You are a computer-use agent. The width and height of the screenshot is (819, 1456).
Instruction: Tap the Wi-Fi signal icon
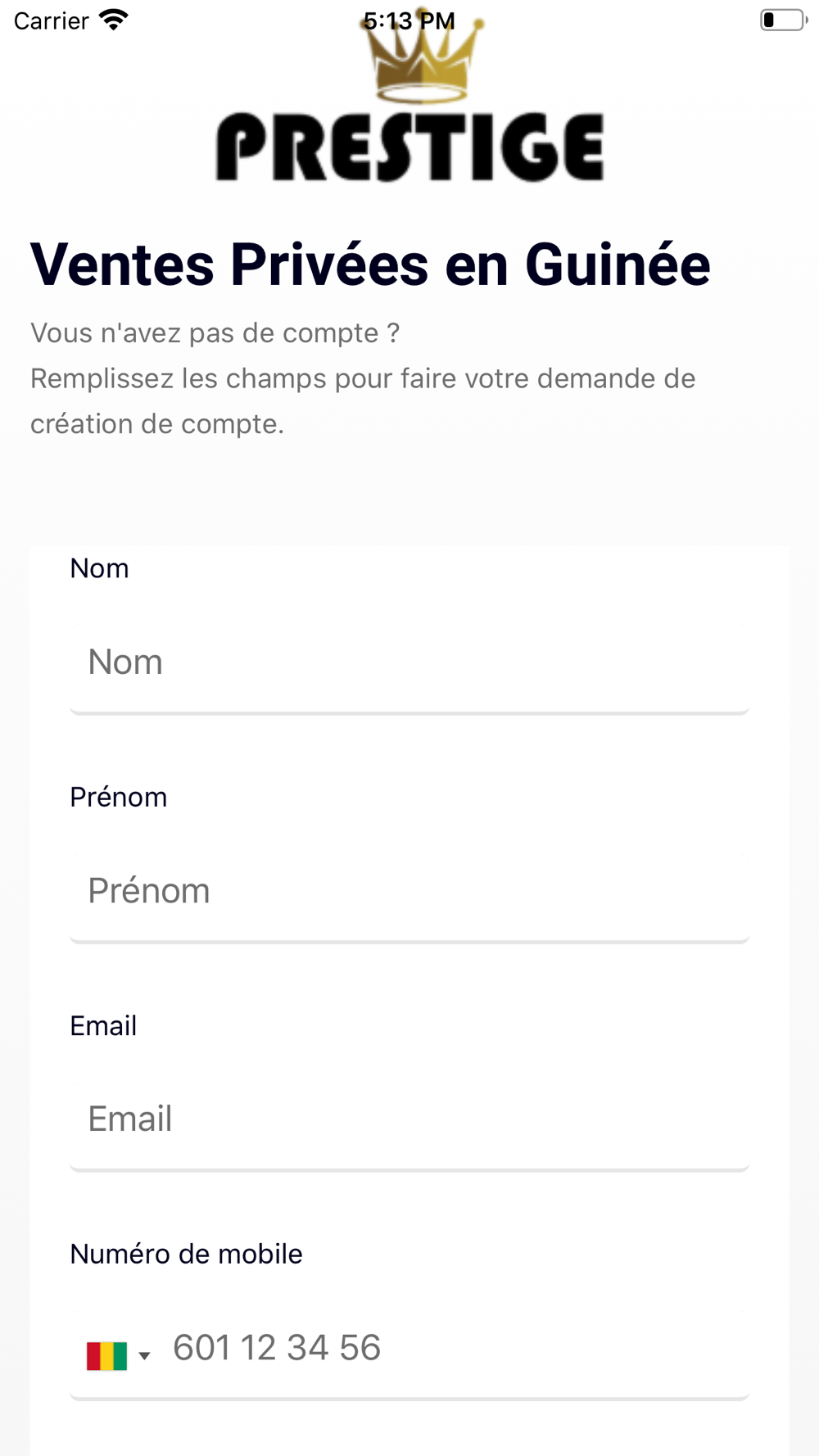(x=114, y=20)
